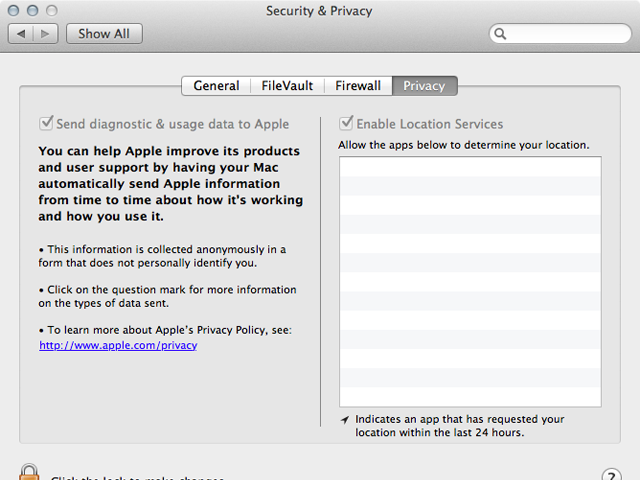The image size is (640, 480).
Task: Open the apple.com/privacy link
Action: point(118,345)
